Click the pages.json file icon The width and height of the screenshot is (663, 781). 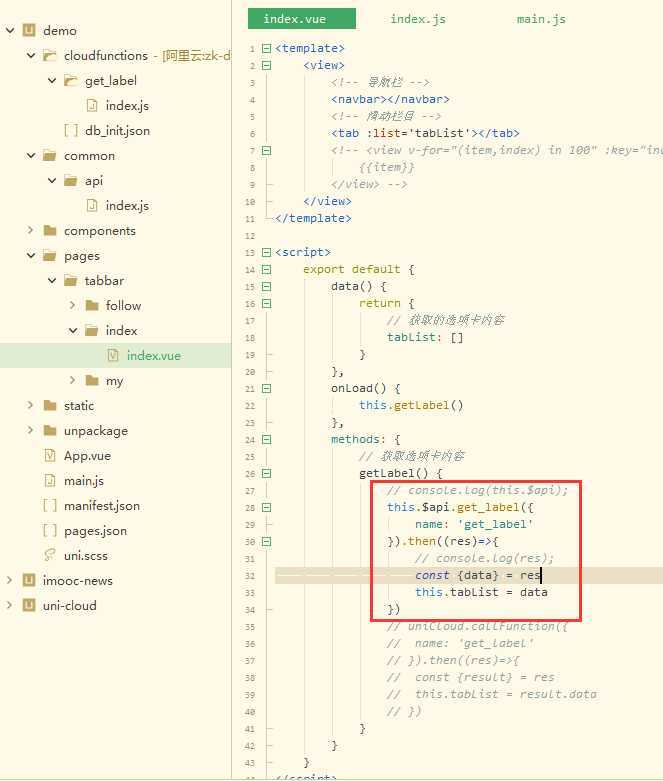50,530
